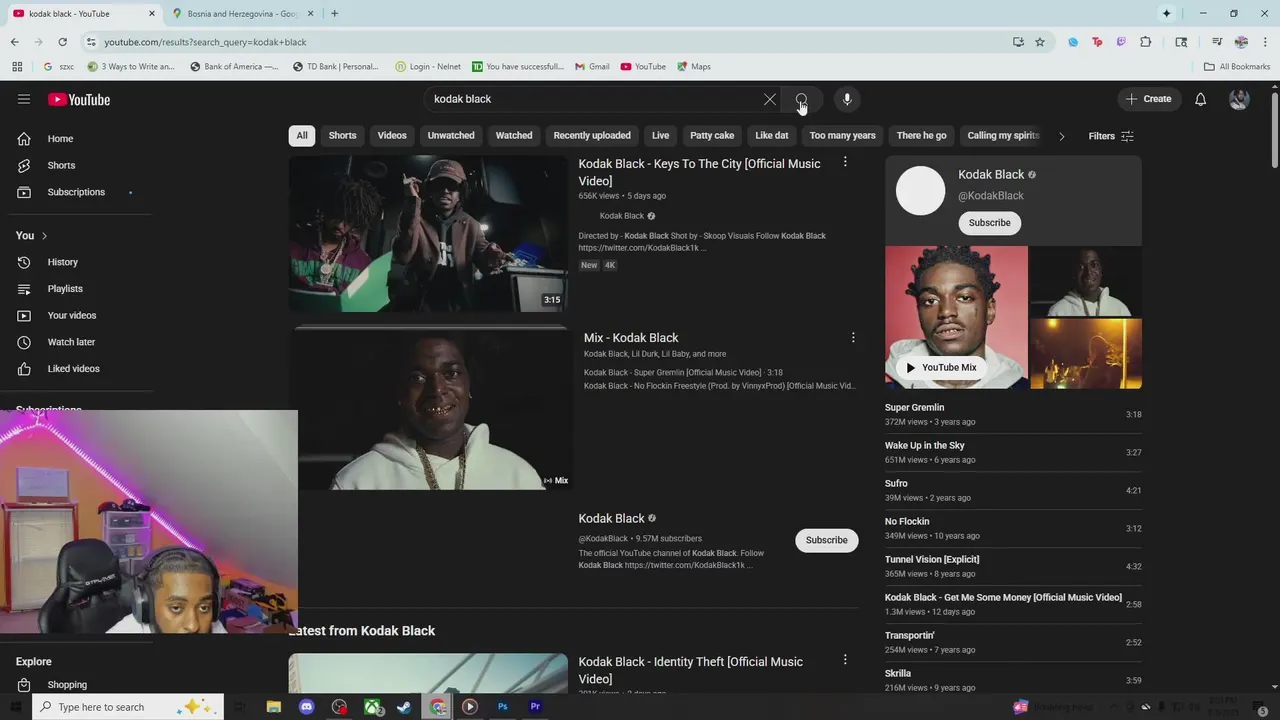
Task: Open the search Filters panel
Action: tap(1110, 136)
